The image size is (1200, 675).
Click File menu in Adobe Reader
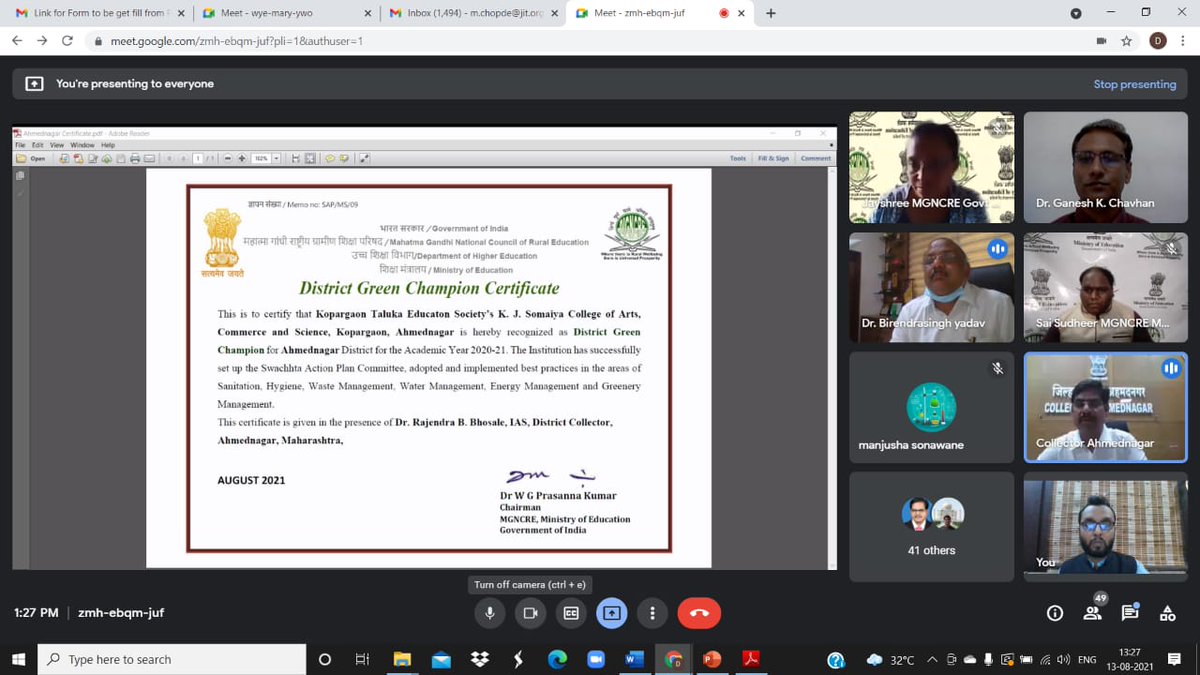coord(21,145)
